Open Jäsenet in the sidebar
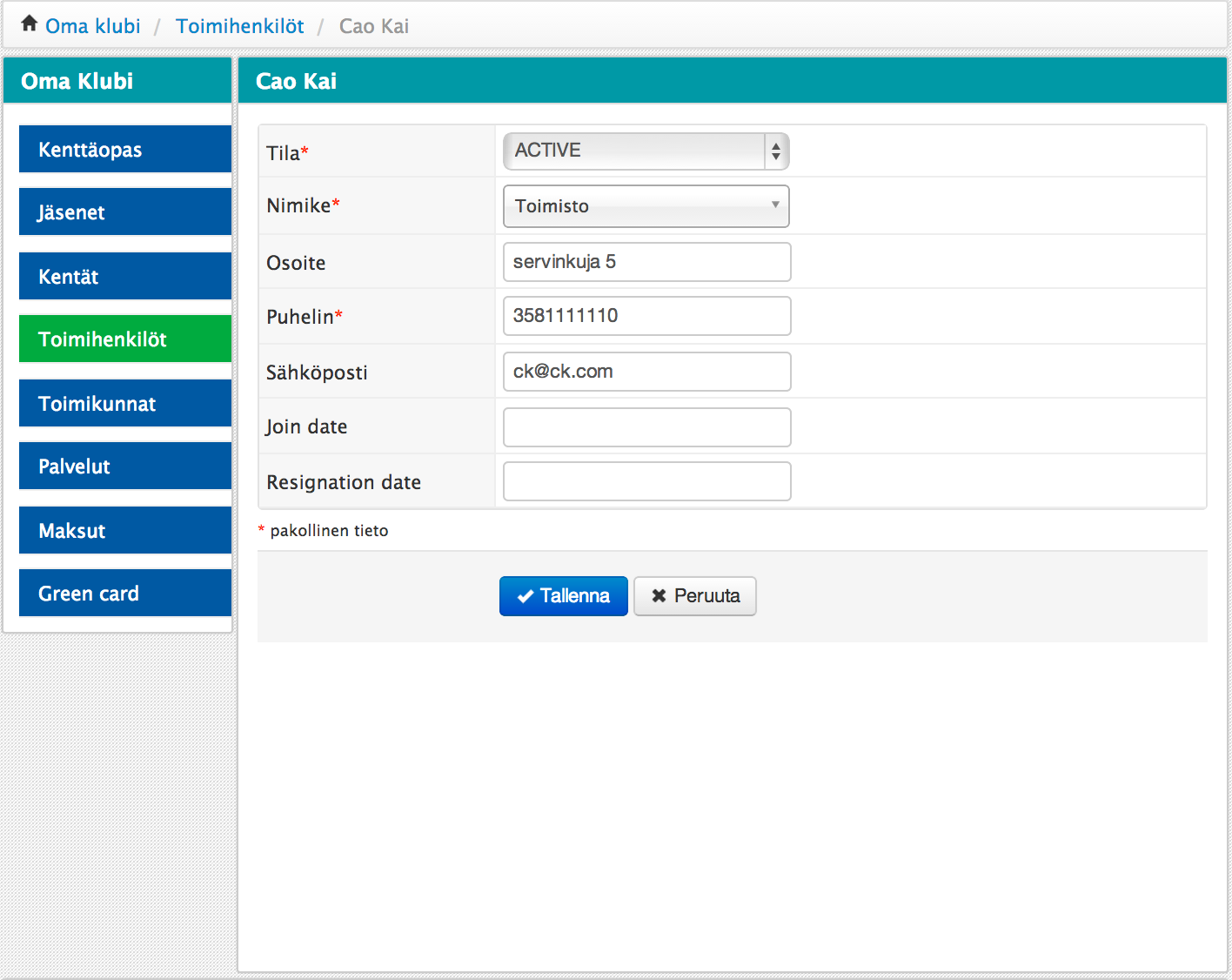The image size is (1232, 980). click(125, 211)
